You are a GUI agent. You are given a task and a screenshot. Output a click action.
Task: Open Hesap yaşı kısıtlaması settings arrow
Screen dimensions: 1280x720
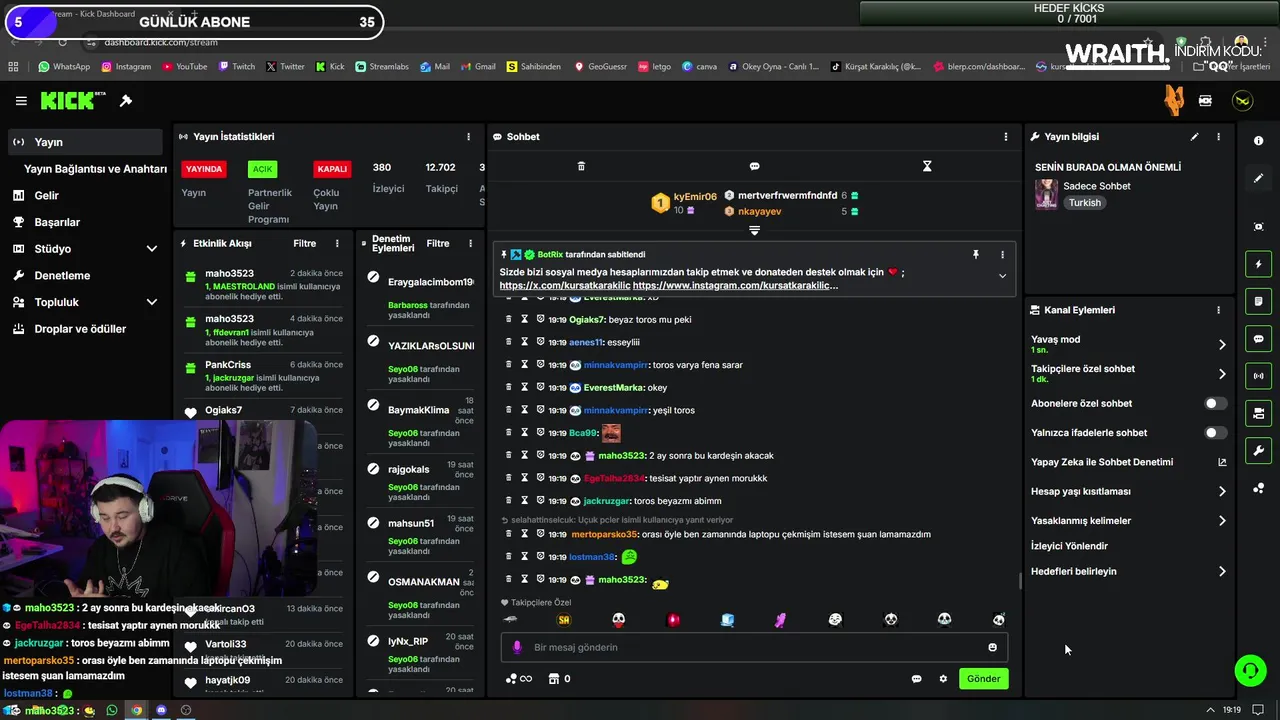1222,492
